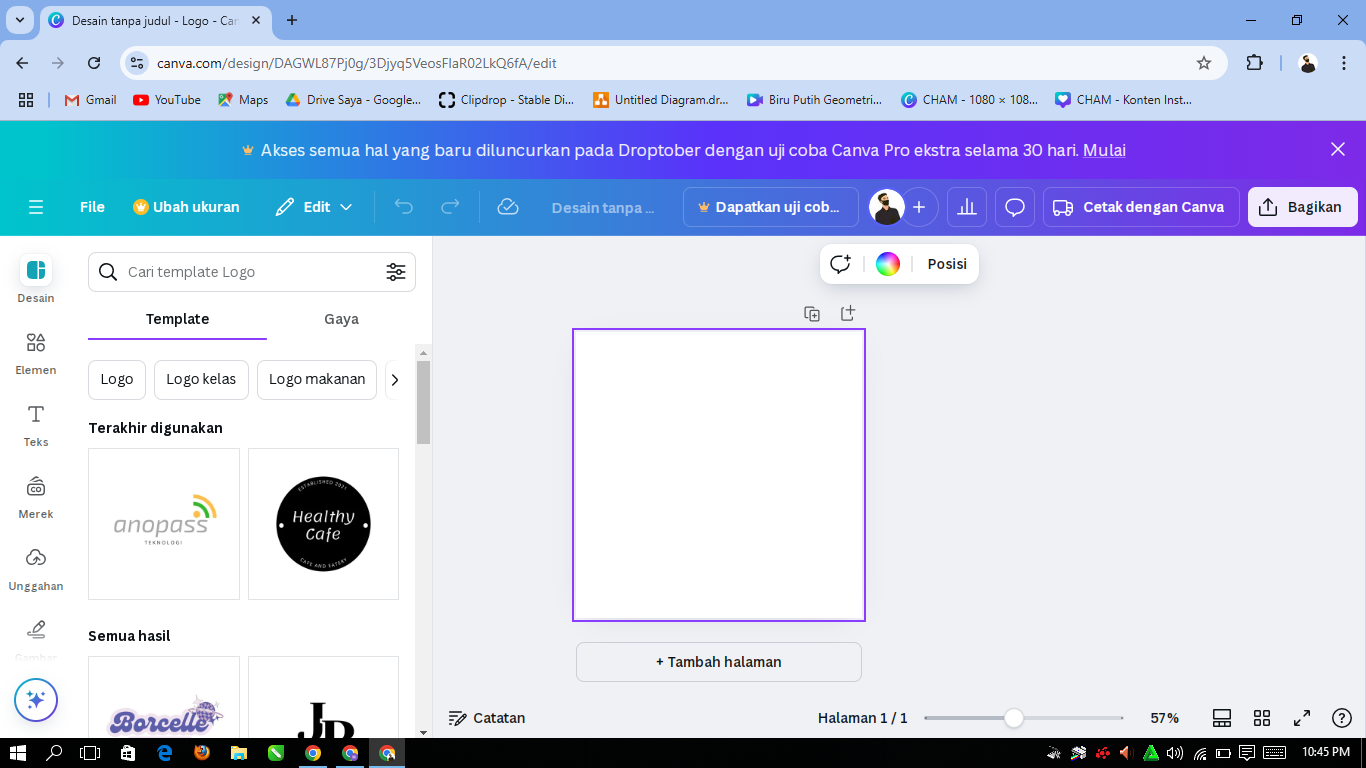Open the Merek brand panel
1366x768 pixels.
tap(36, 497)
